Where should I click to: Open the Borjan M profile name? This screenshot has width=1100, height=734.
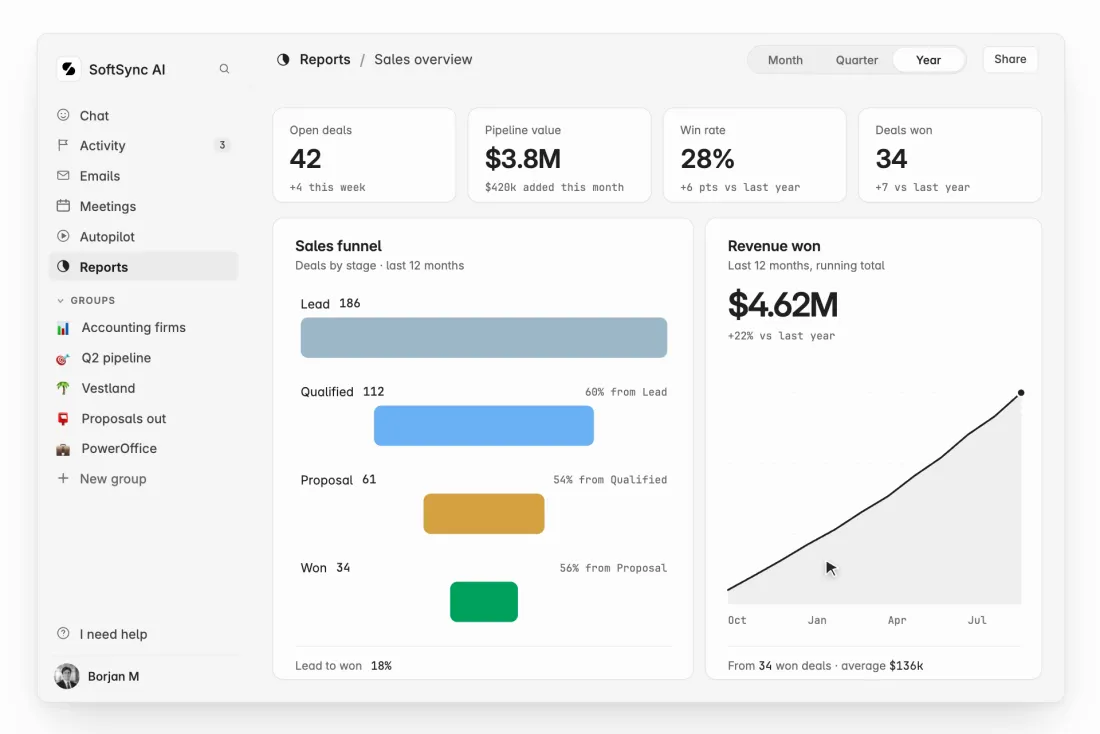(113, 676)
